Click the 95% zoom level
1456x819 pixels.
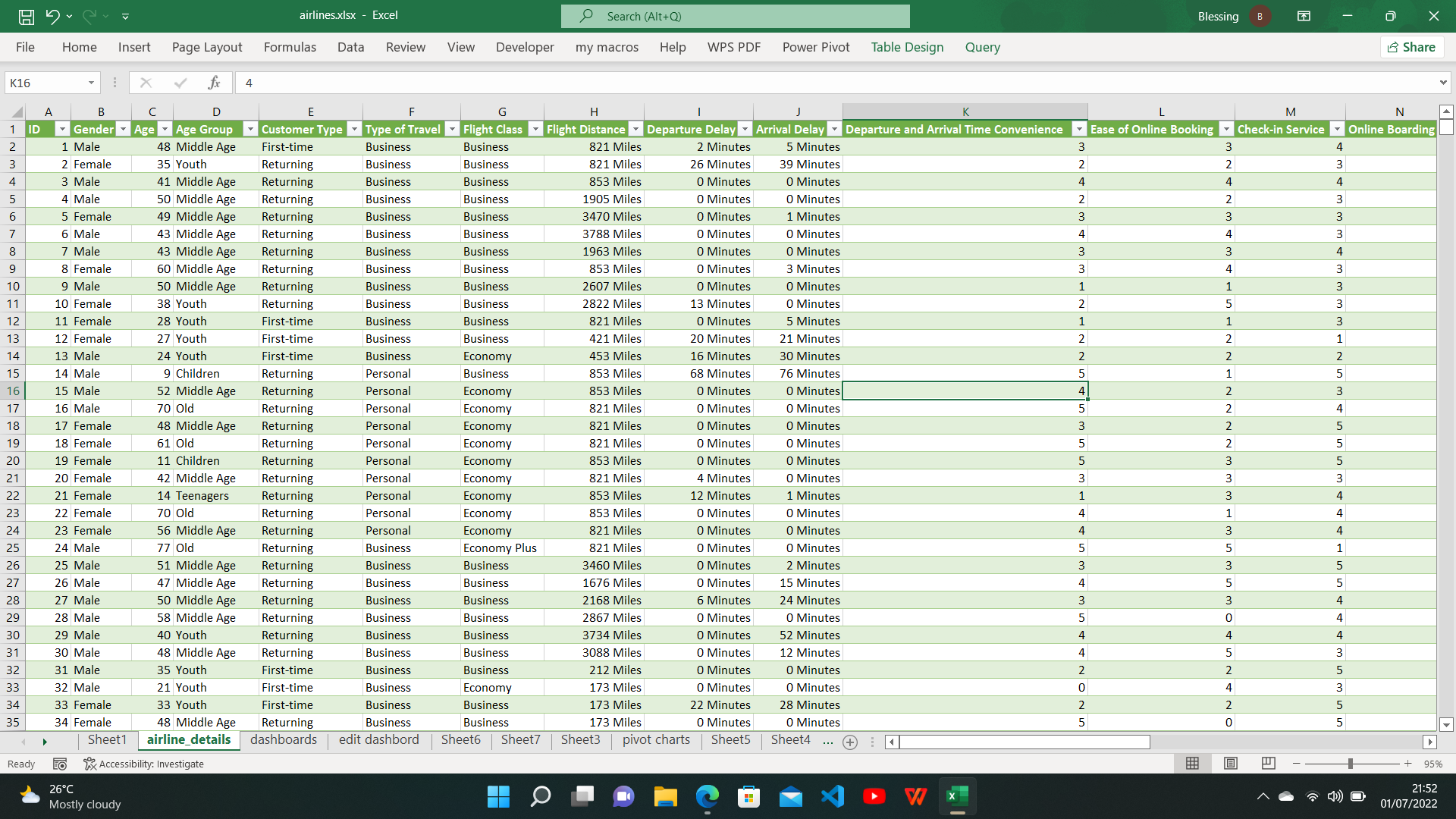click(x=1433, y=764)
